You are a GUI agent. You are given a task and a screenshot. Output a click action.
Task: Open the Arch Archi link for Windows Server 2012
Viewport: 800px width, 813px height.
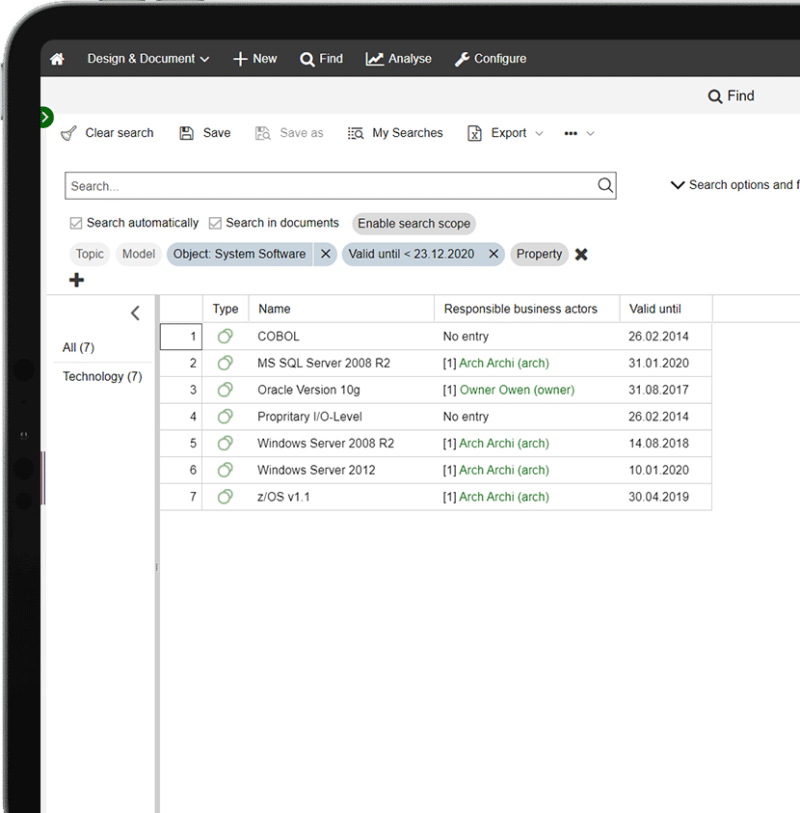[x=504, y=470]
